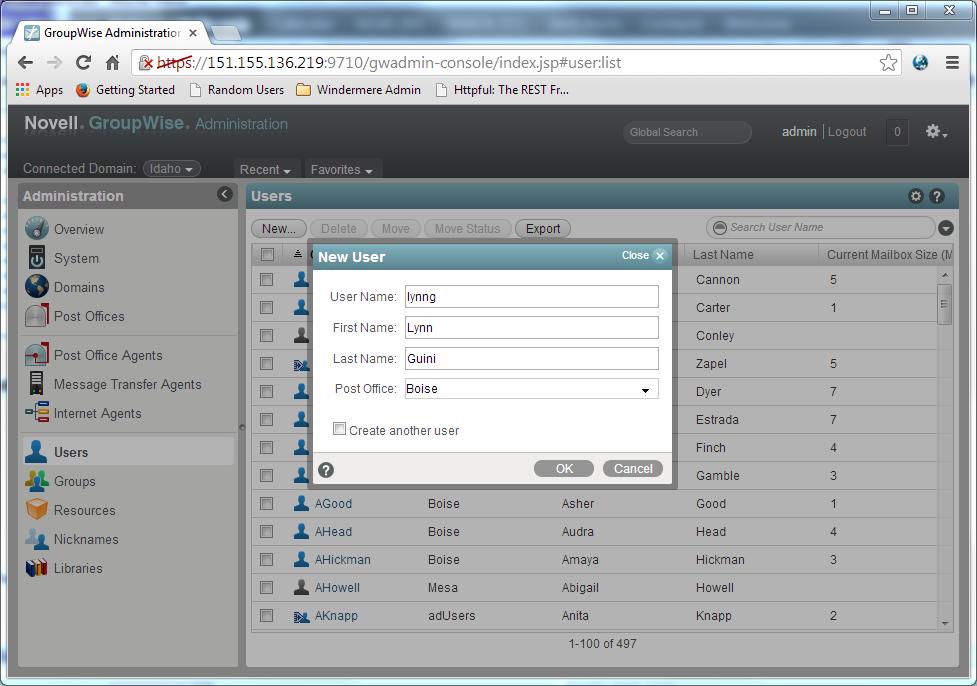Image resolution: width=977 pixels, height=686 pixels.
Task: Open Resources box icon
Action: point(37,510)
